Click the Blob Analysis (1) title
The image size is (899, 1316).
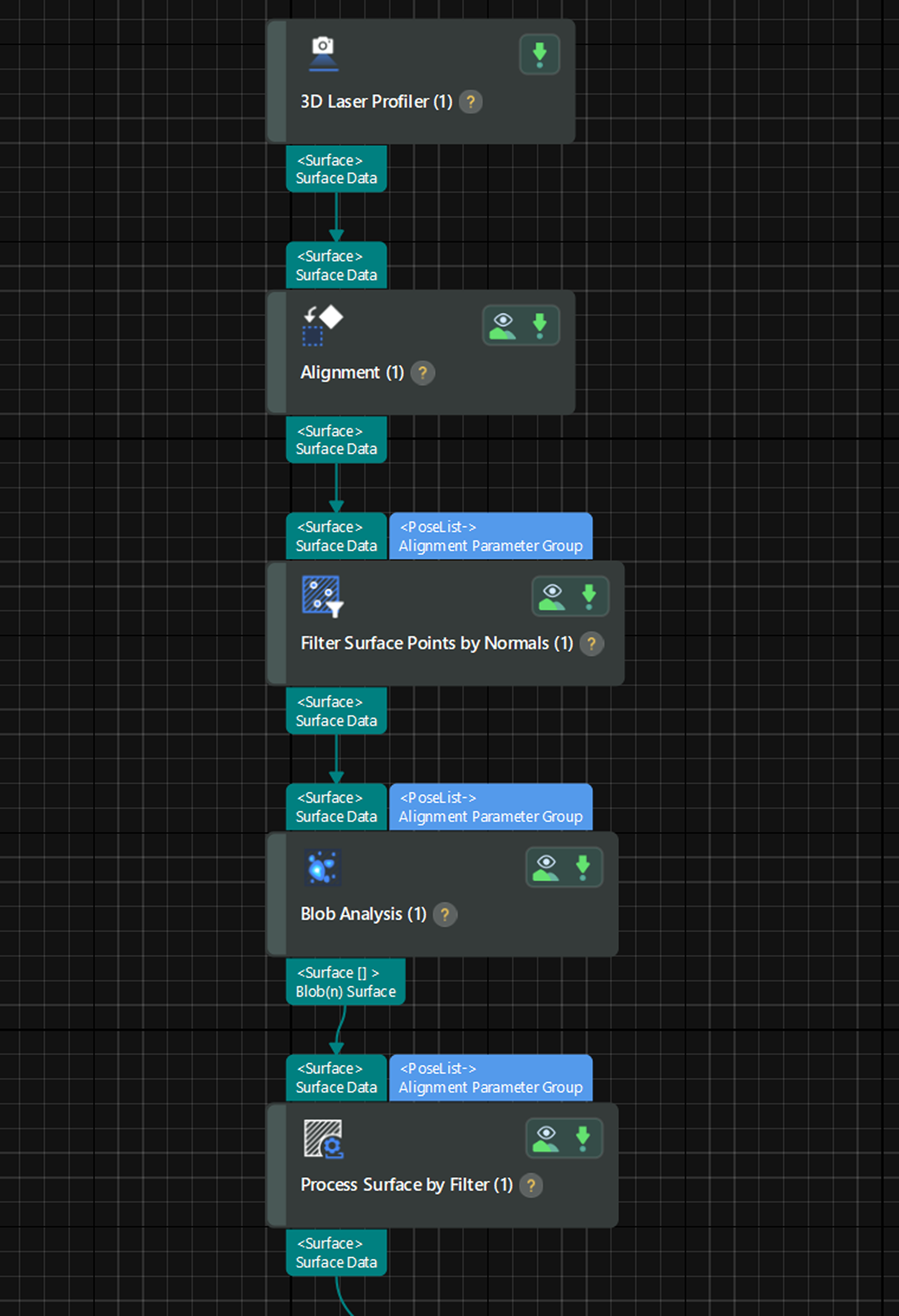click(364, 914)
